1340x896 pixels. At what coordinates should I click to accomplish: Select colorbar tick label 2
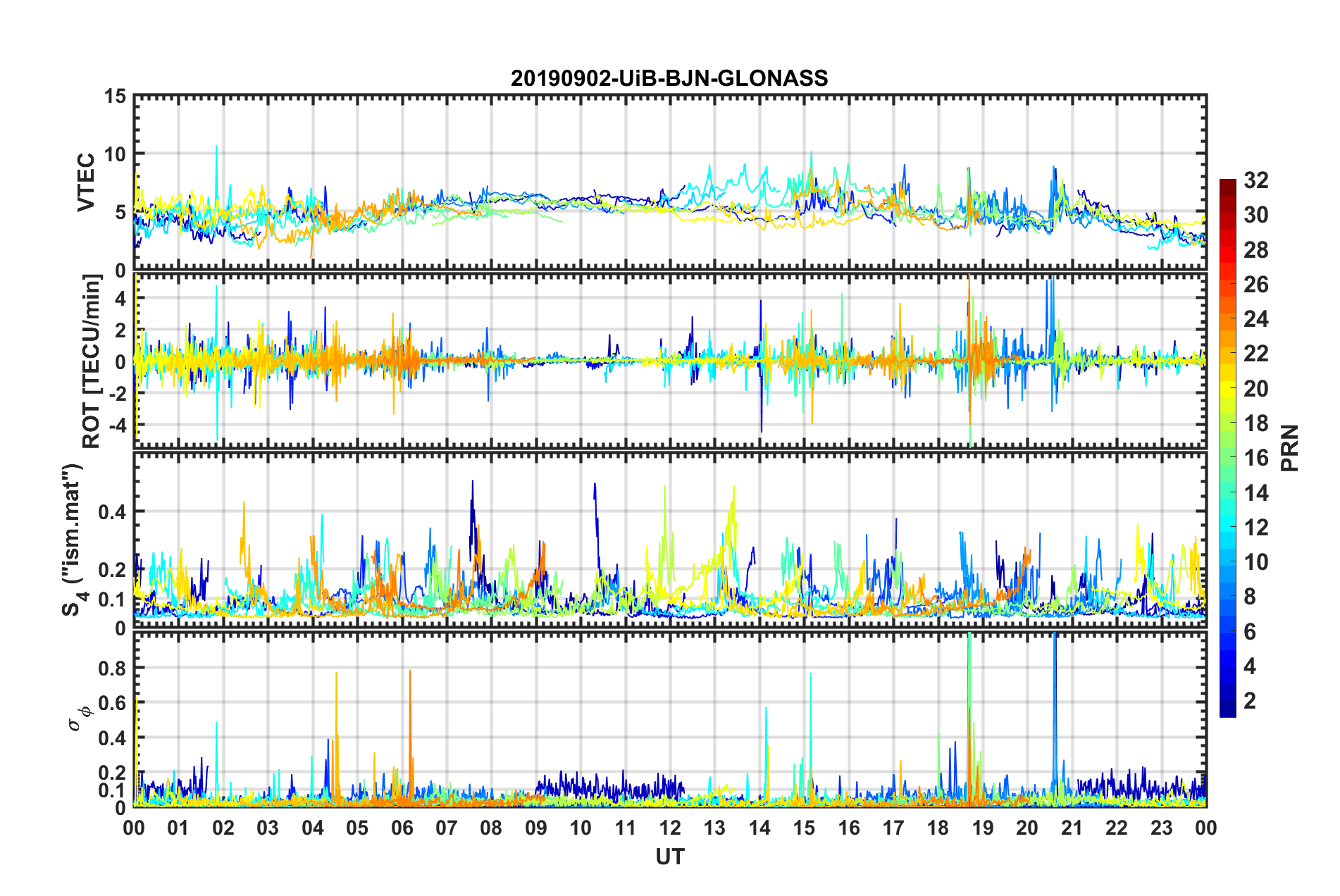tap(1250, 701)
